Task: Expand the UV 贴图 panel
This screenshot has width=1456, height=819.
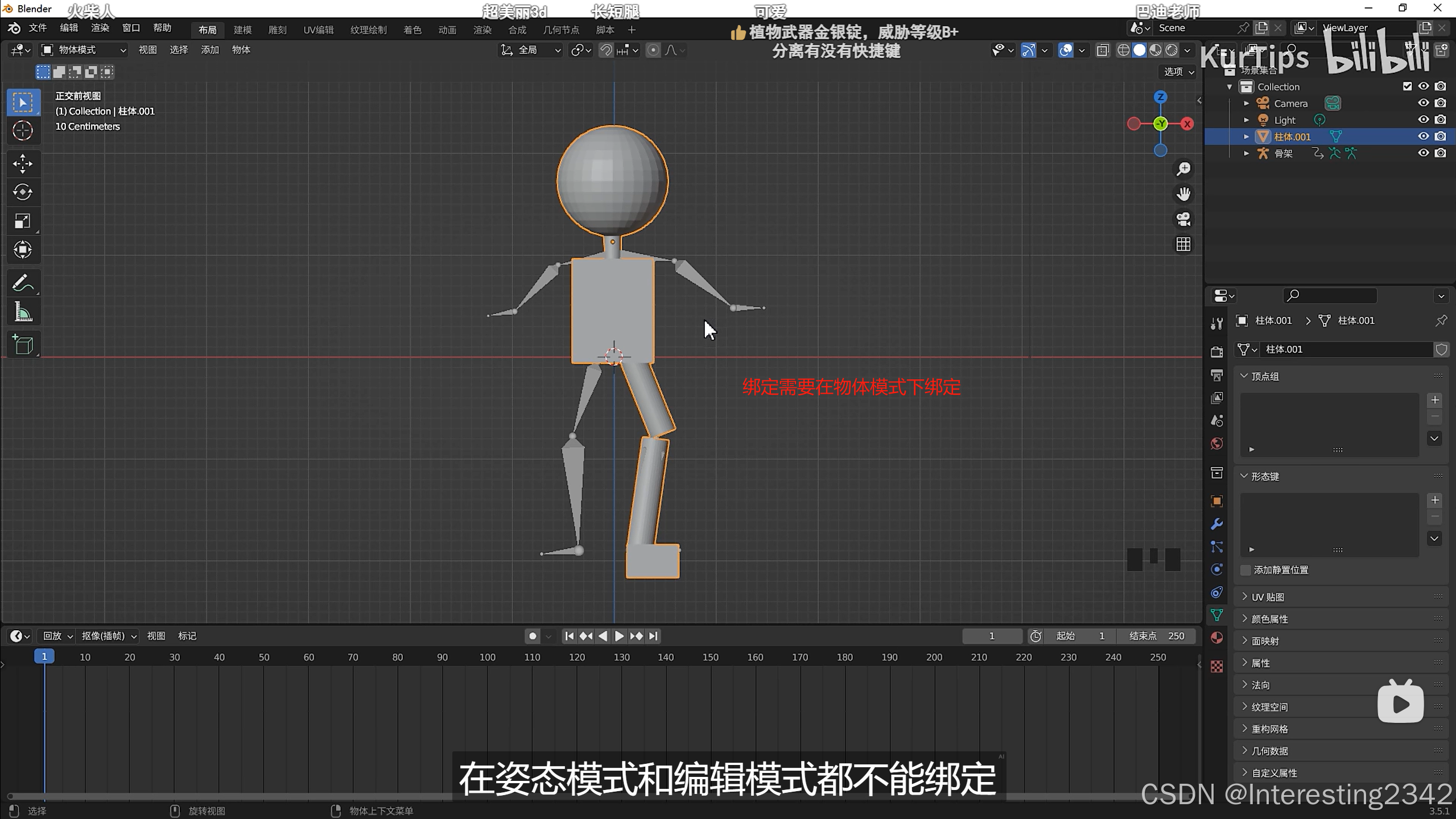Action: [x=1268, y=597]
